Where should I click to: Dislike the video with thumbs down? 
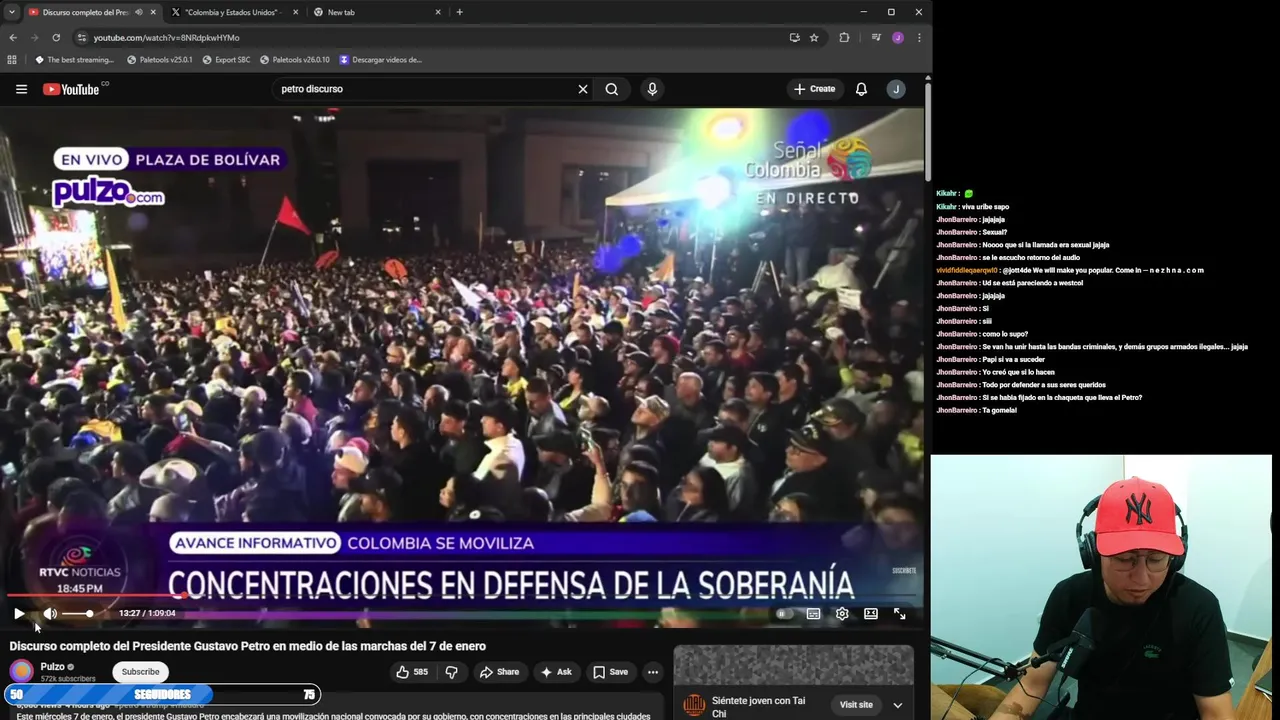pos(451,672)
